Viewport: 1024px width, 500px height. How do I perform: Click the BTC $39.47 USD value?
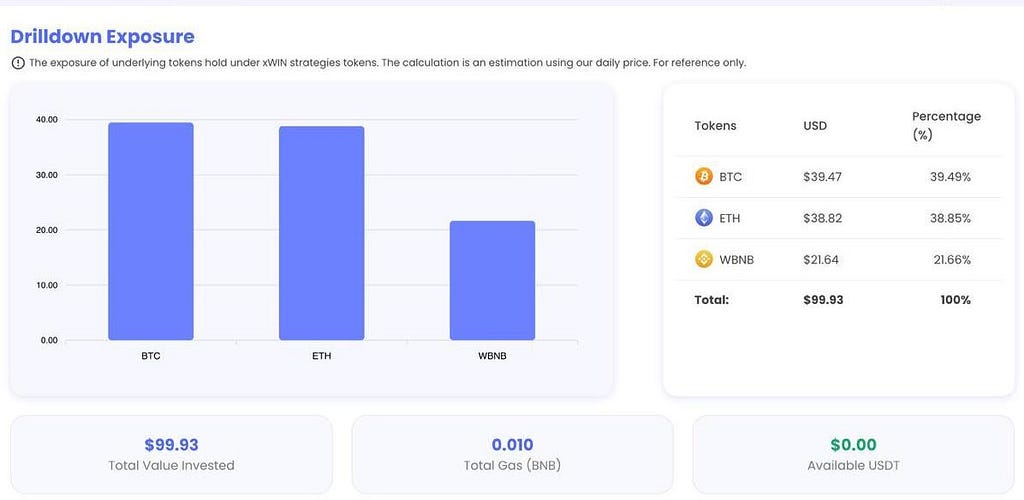(x=821, y=177)
